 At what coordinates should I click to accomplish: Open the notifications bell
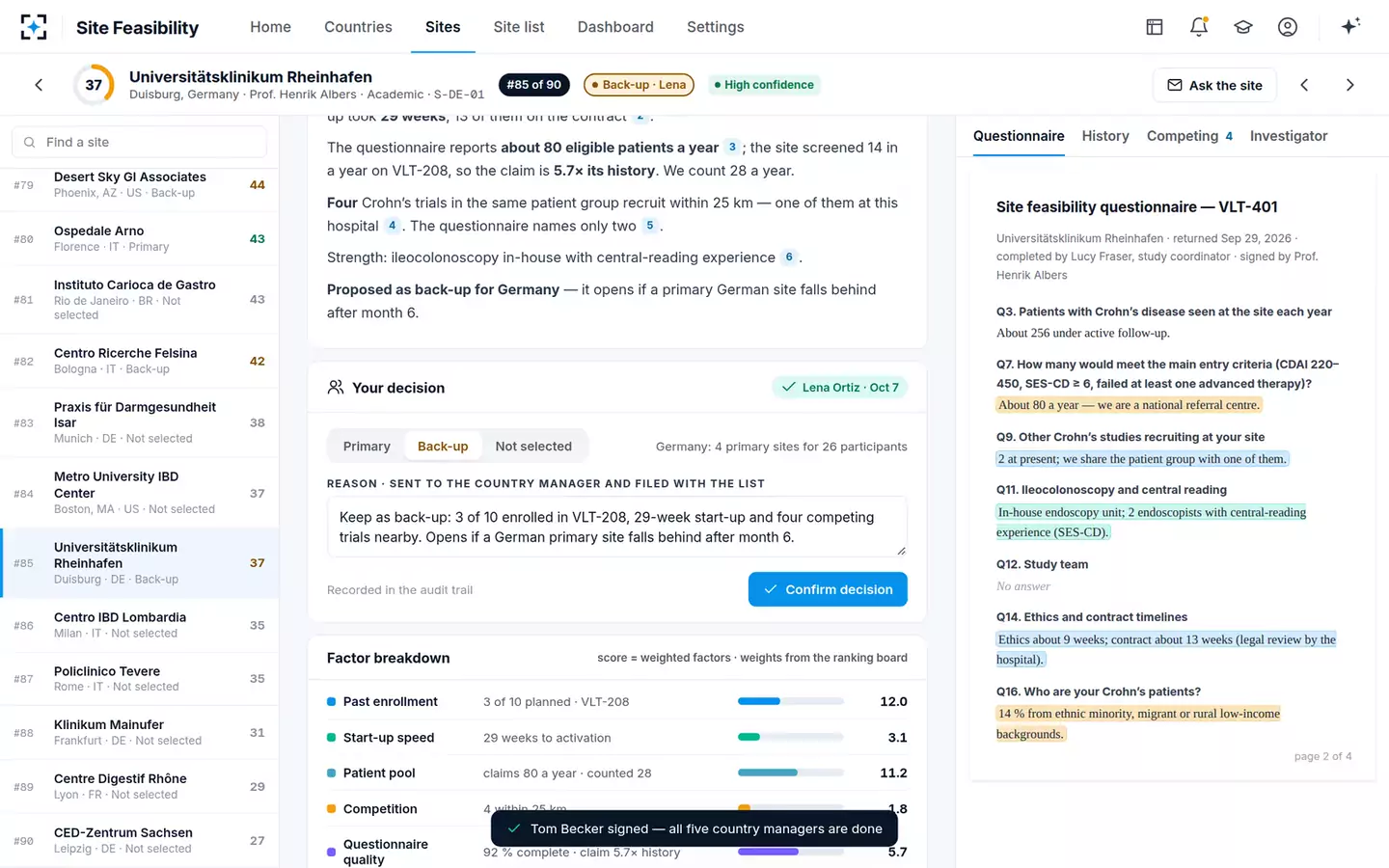[1199, 27]
